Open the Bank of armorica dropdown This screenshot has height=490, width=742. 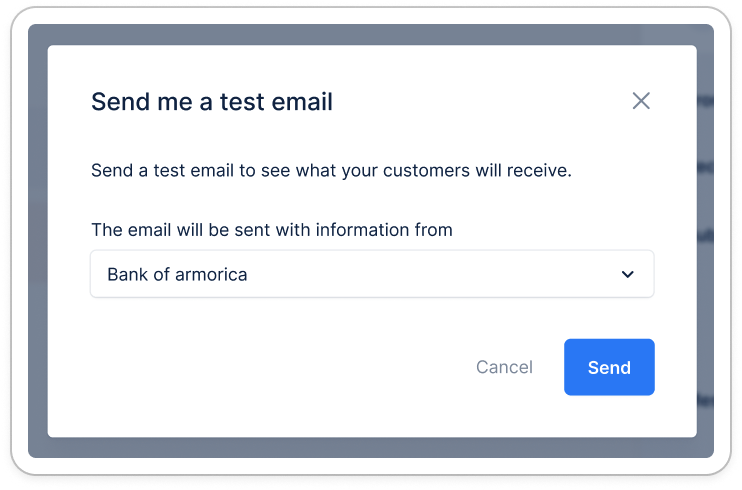[x=372, y=274]
